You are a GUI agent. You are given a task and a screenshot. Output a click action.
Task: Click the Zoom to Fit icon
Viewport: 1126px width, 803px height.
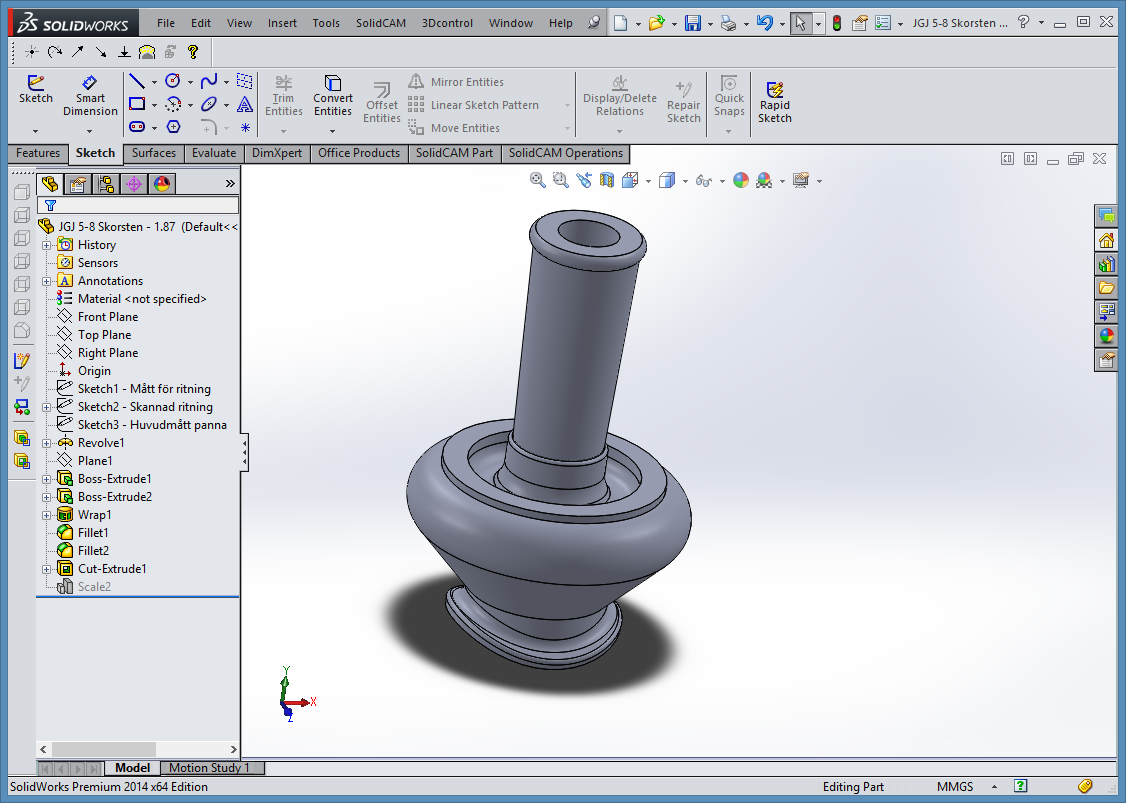click(x=537, y=180)
